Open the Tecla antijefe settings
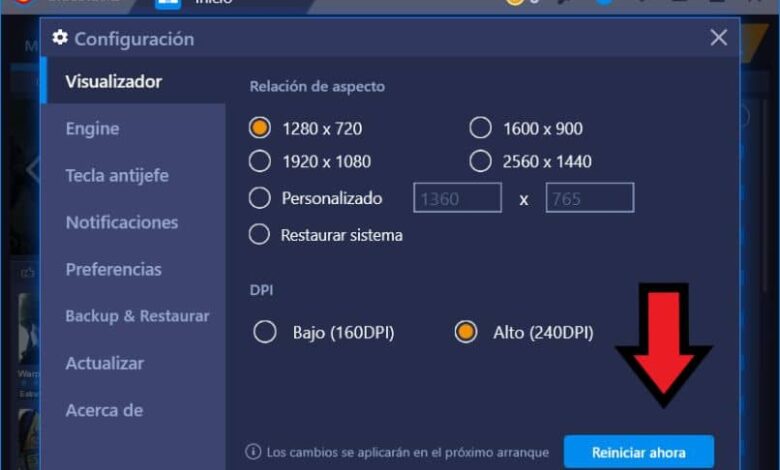 click(x=117, y=175)
